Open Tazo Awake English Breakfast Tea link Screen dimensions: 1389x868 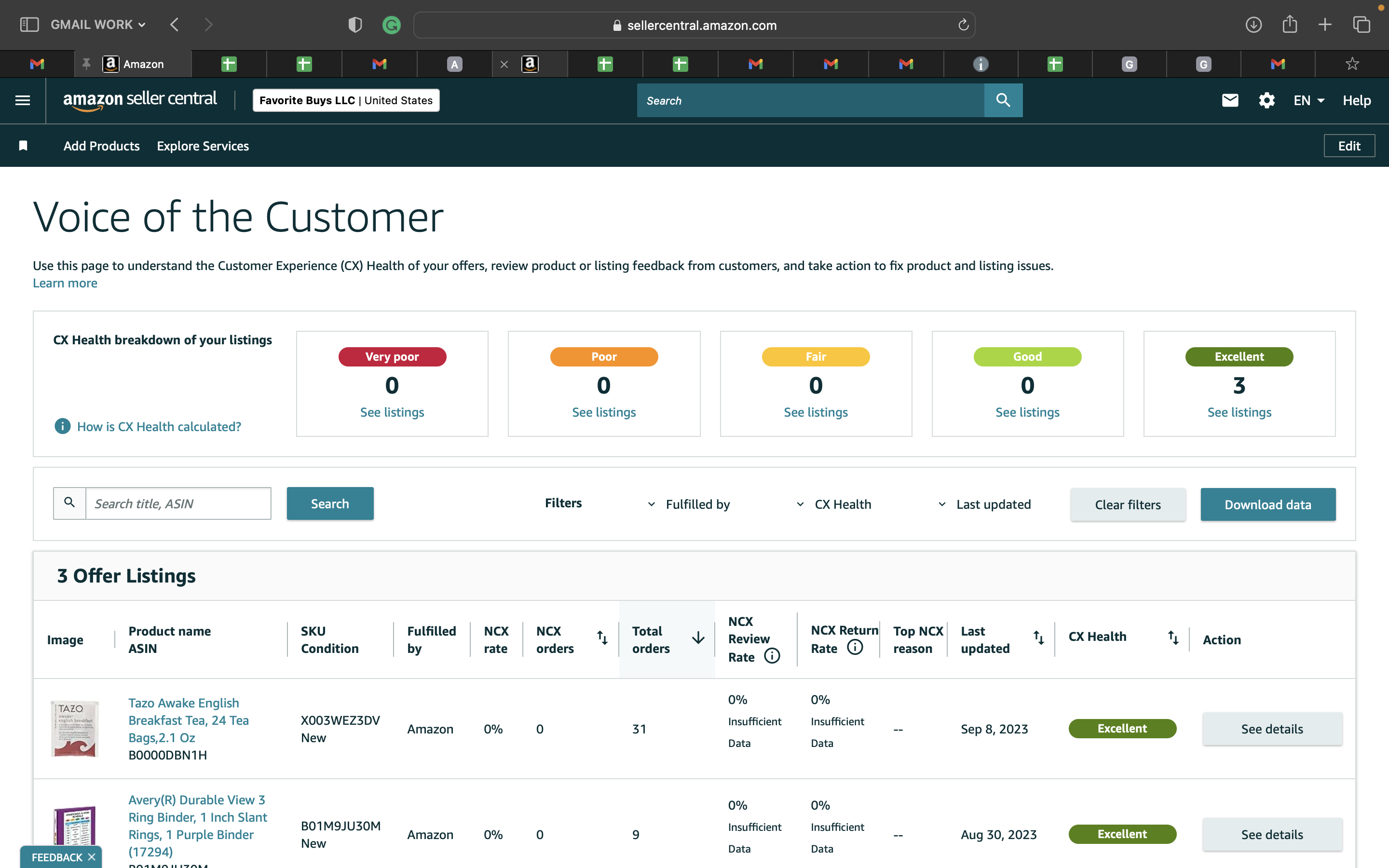[189, 720]
